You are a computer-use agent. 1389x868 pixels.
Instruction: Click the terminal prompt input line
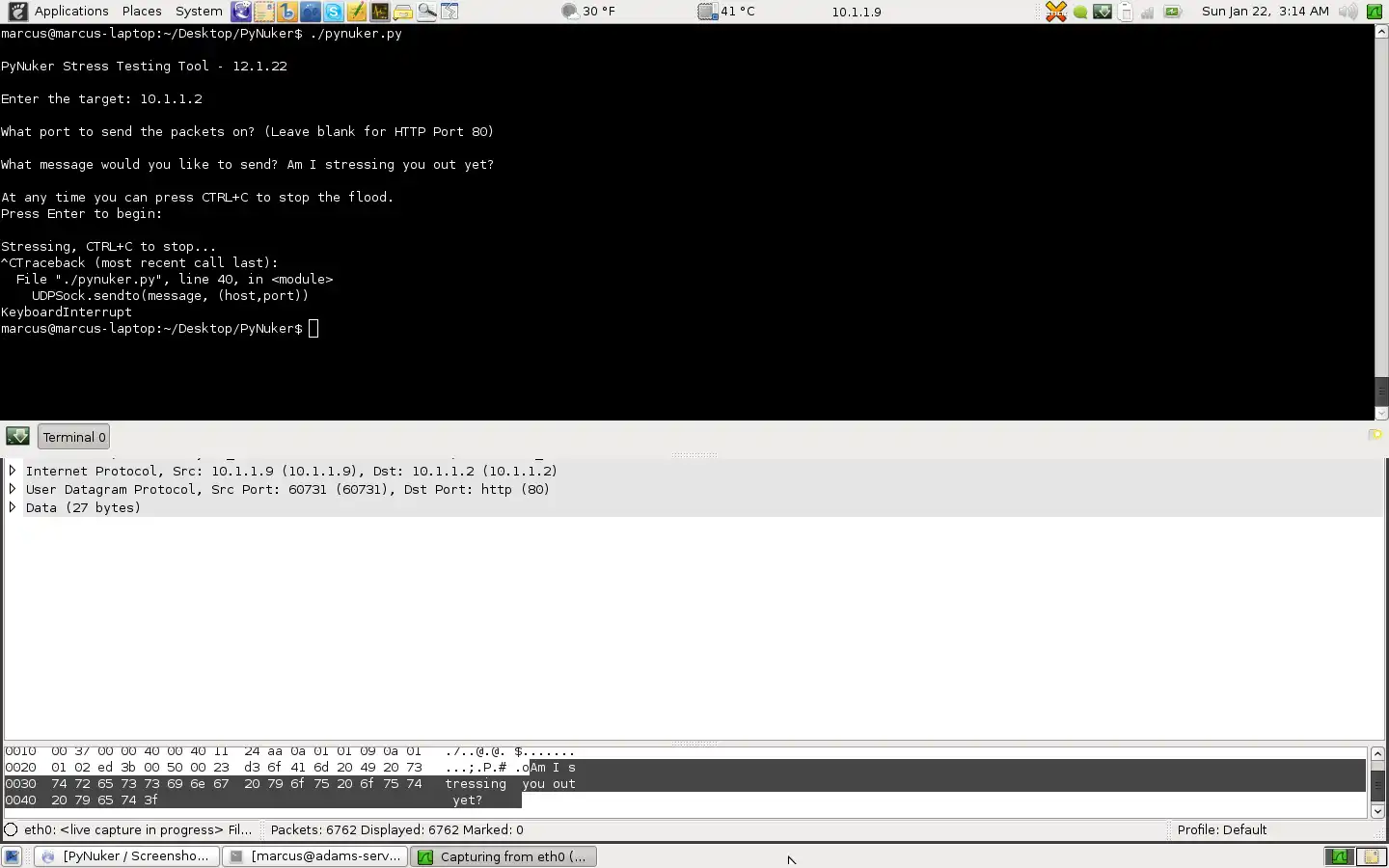(x=160, y=329)
